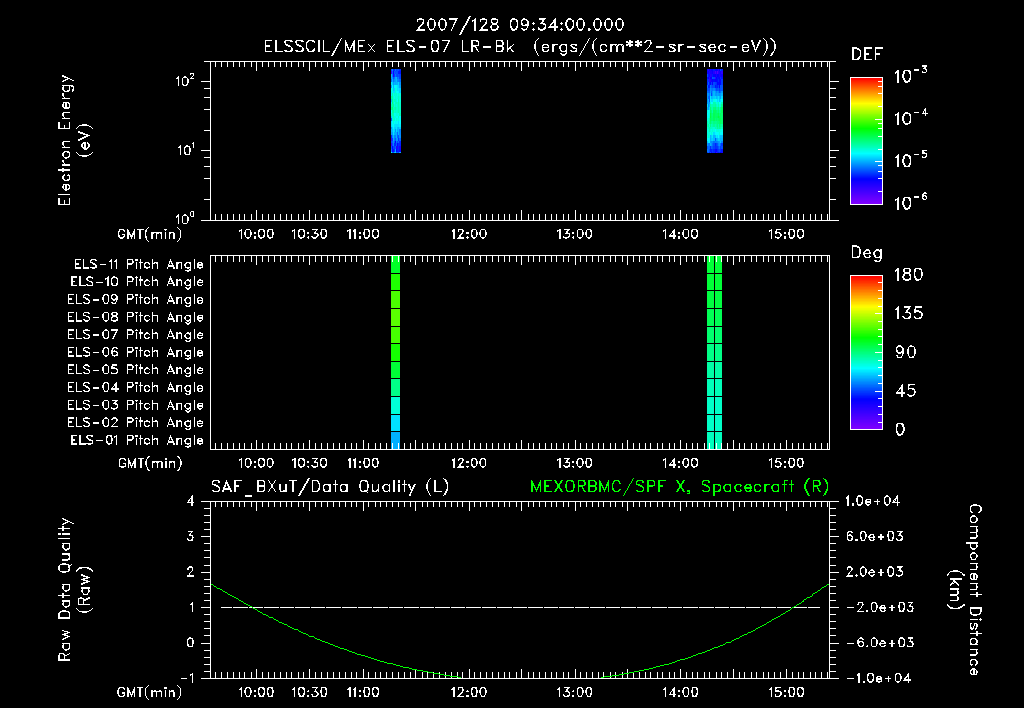Screen dimensions: 1024x708
Task: Click the 10^-5 DEF color bar value
Action: click(x=910, y=160)
